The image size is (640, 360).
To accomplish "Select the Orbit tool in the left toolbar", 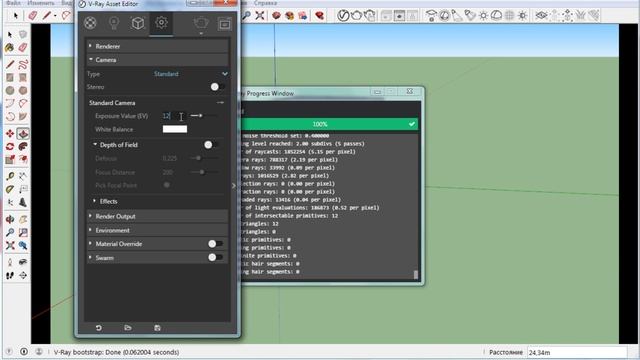I will (10, 219).
